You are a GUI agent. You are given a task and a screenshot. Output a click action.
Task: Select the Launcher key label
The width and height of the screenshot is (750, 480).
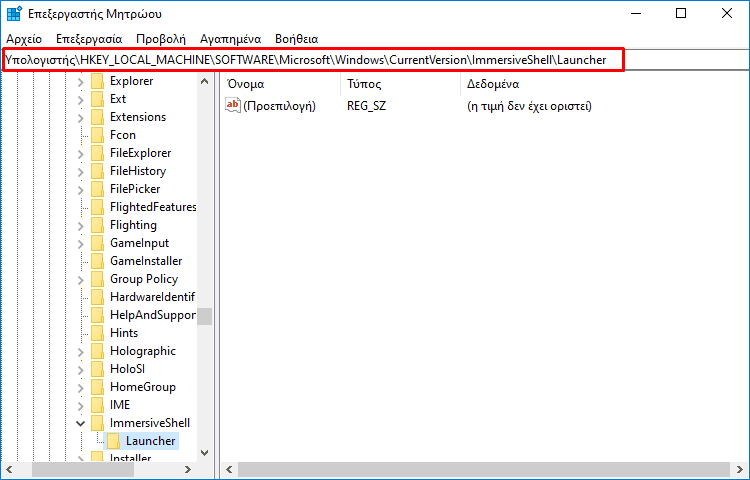pos(150,441)
